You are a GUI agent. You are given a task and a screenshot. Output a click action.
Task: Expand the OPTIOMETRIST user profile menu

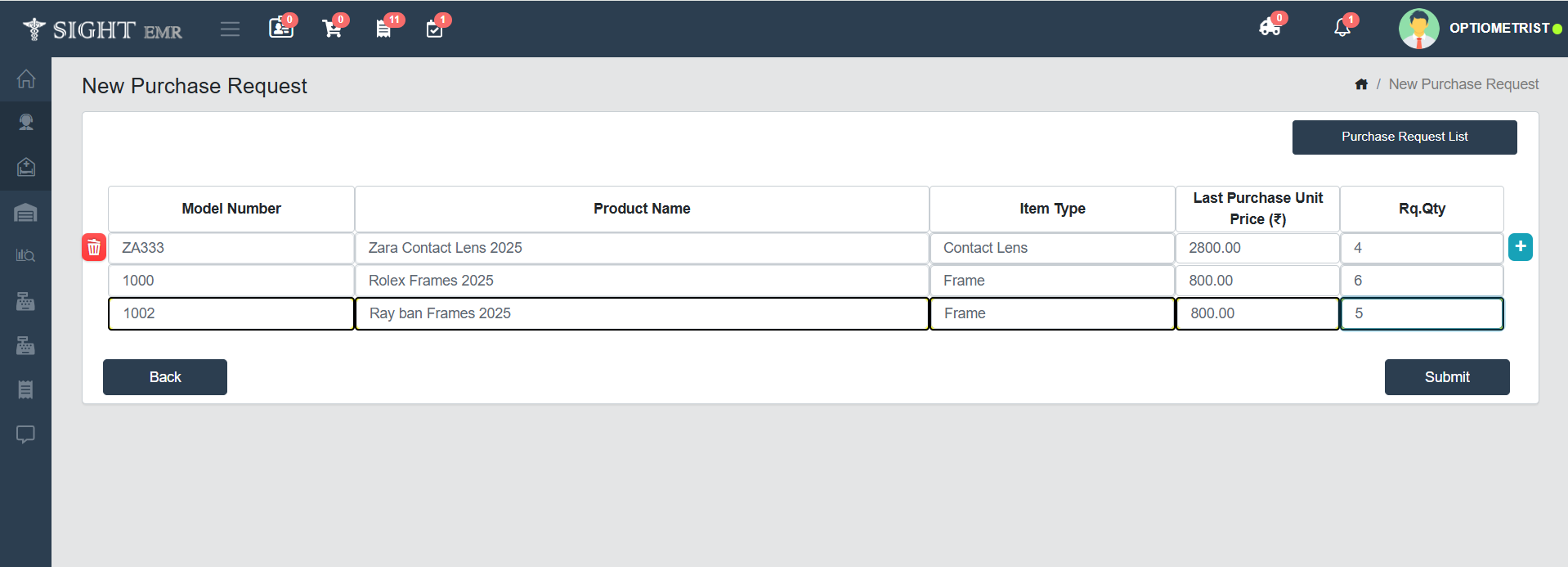coord(1480,29)
